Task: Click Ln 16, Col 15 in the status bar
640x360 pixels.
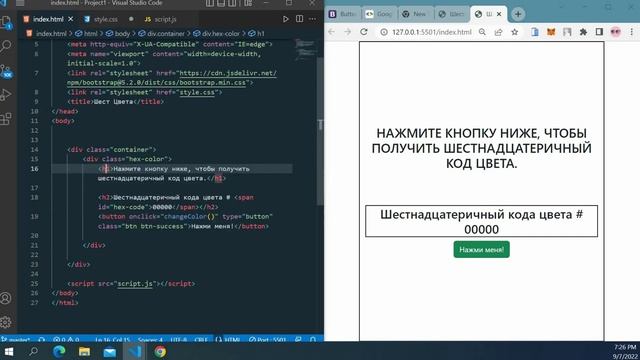Action: point(113,340)
